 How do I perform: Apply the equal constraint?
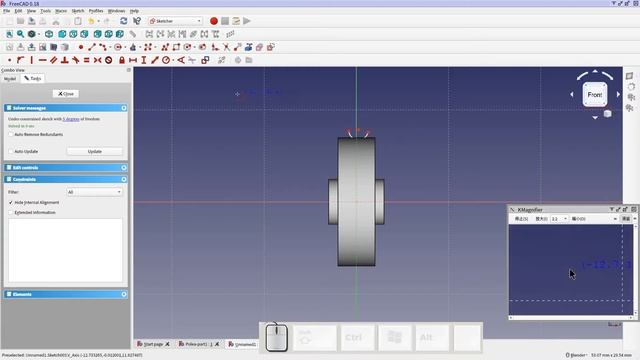coord(87,60)
